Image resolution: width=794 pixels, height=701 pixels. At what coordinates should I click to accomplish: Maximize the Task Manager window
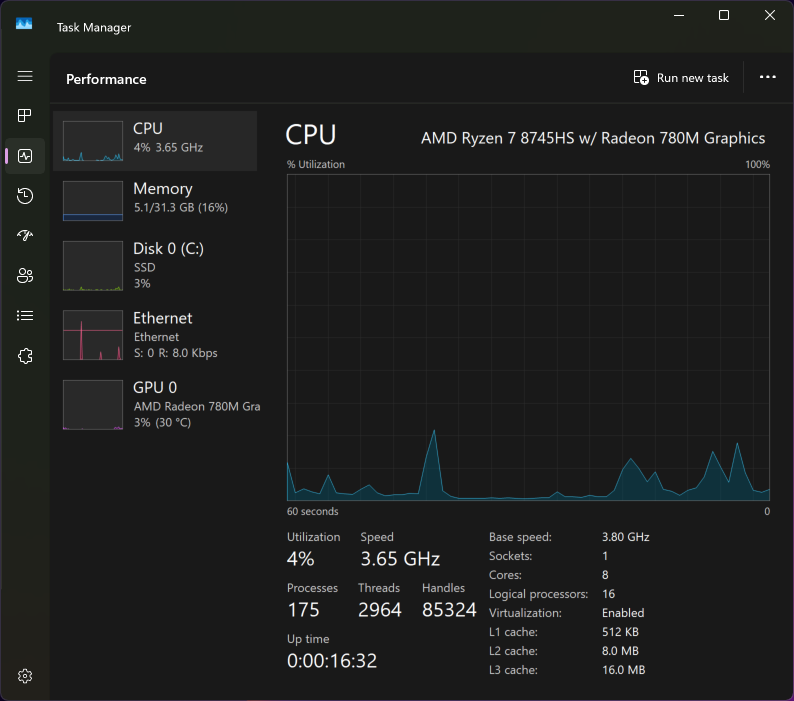coord(724,15)
